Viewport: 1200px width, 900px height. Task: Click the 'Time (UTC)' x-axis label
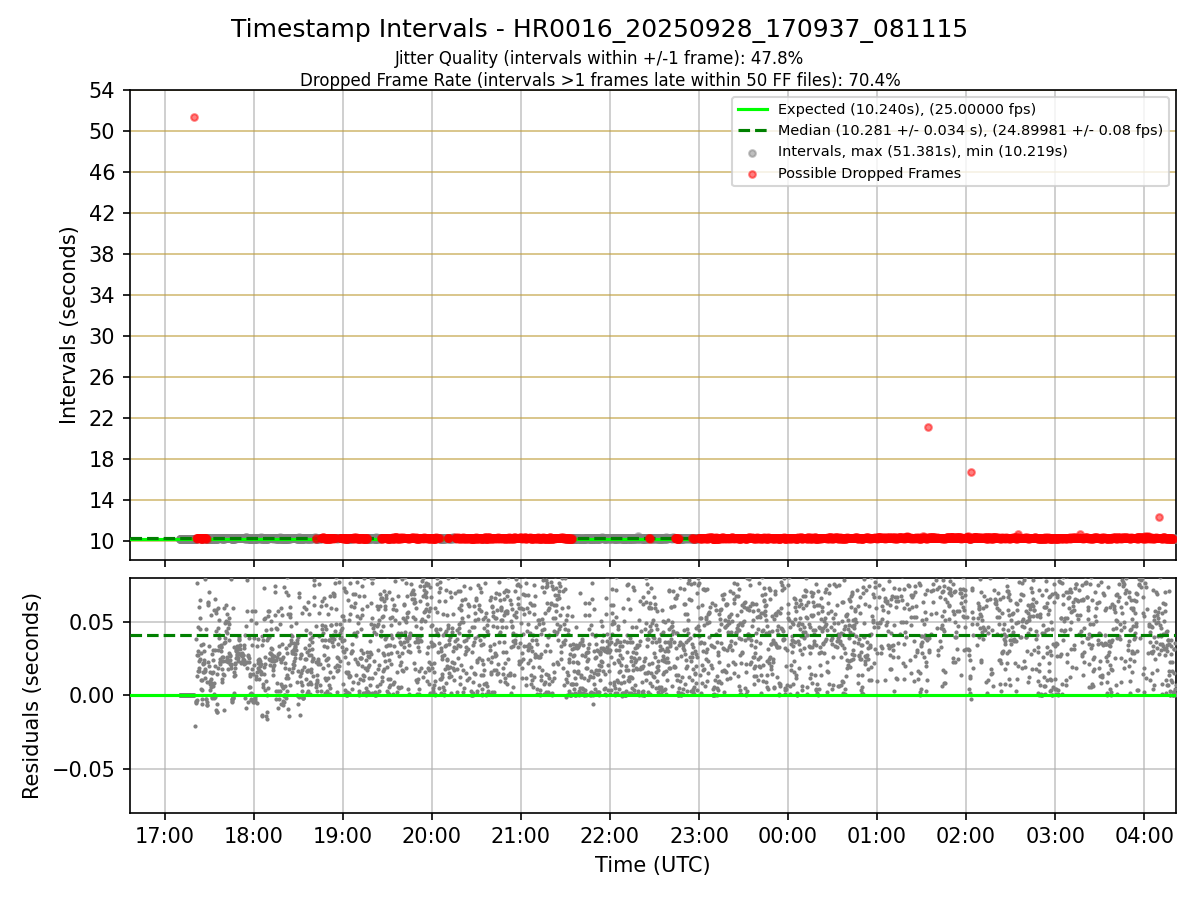[652, 865]
